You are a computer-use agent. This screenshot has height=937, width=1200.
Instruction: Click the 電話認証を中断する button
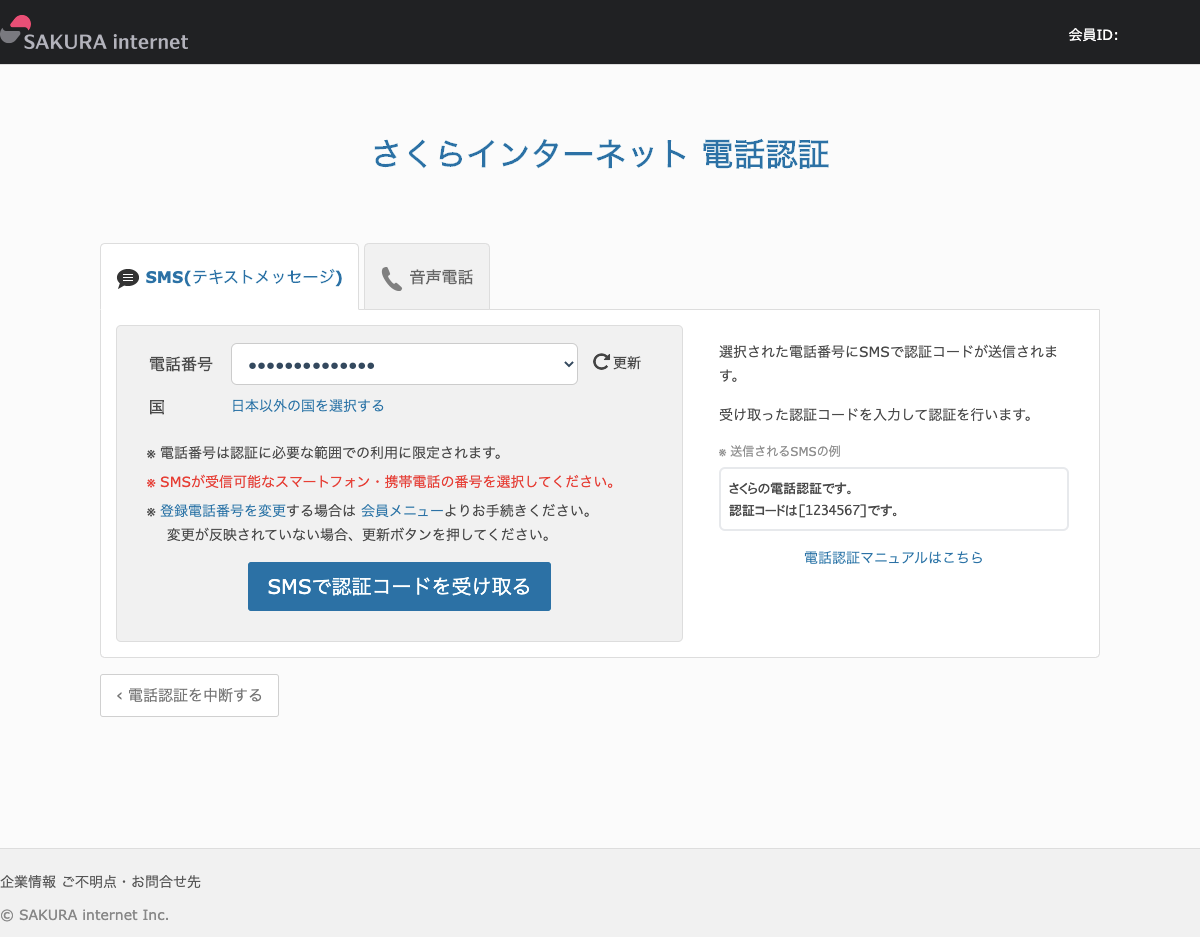189,696
